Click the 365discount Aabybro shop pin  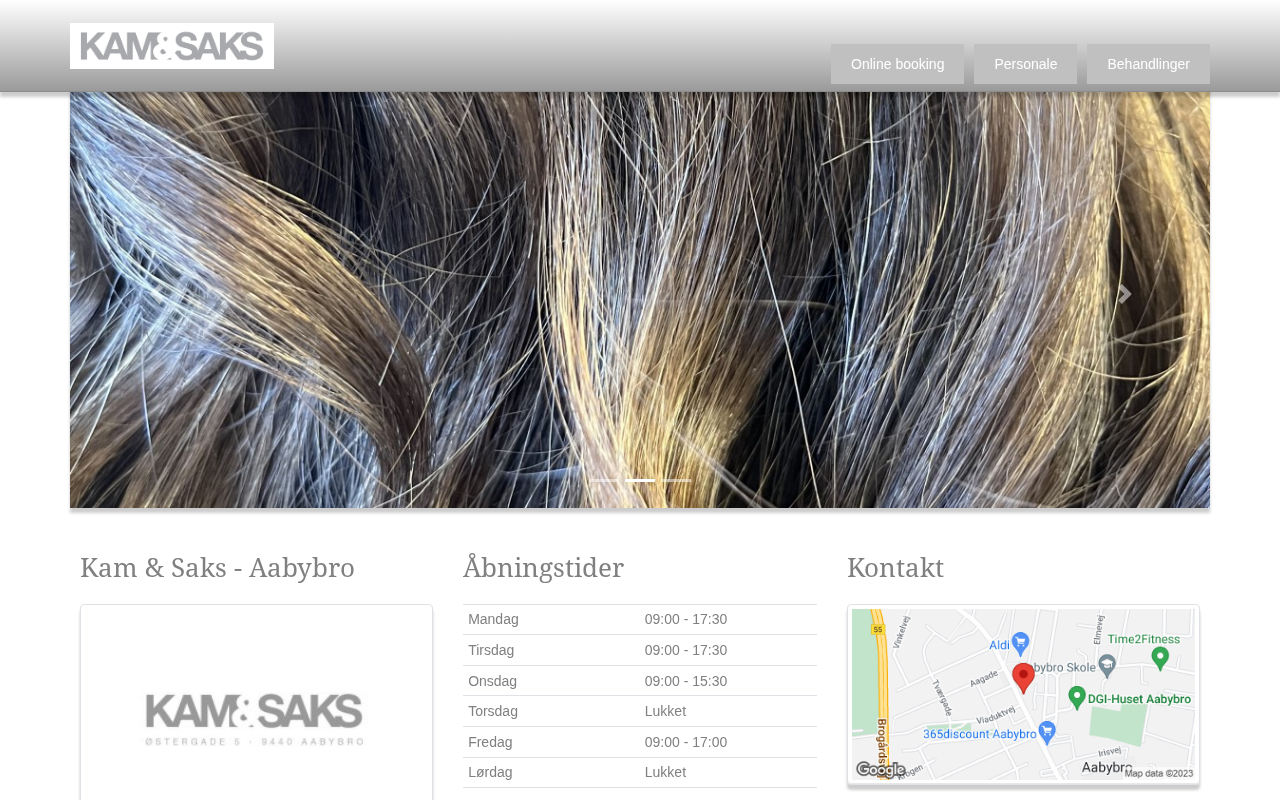coord(1047,732)
